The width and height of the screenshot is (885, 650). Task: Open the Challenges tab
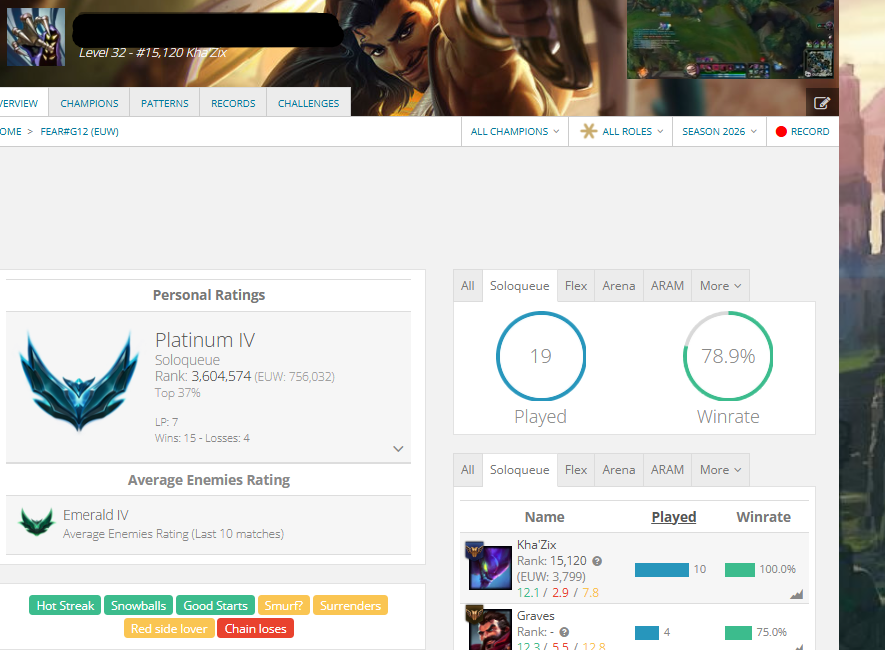pos(308,103)
